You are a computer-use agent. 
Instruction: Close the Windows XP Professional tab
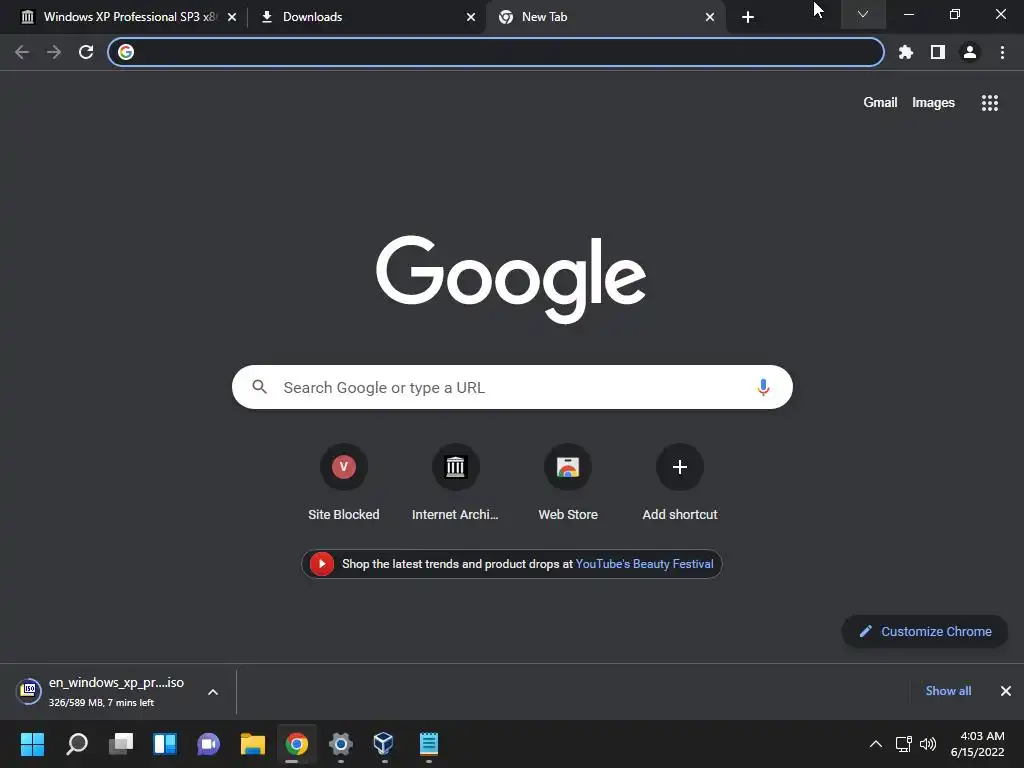(232, 17)
